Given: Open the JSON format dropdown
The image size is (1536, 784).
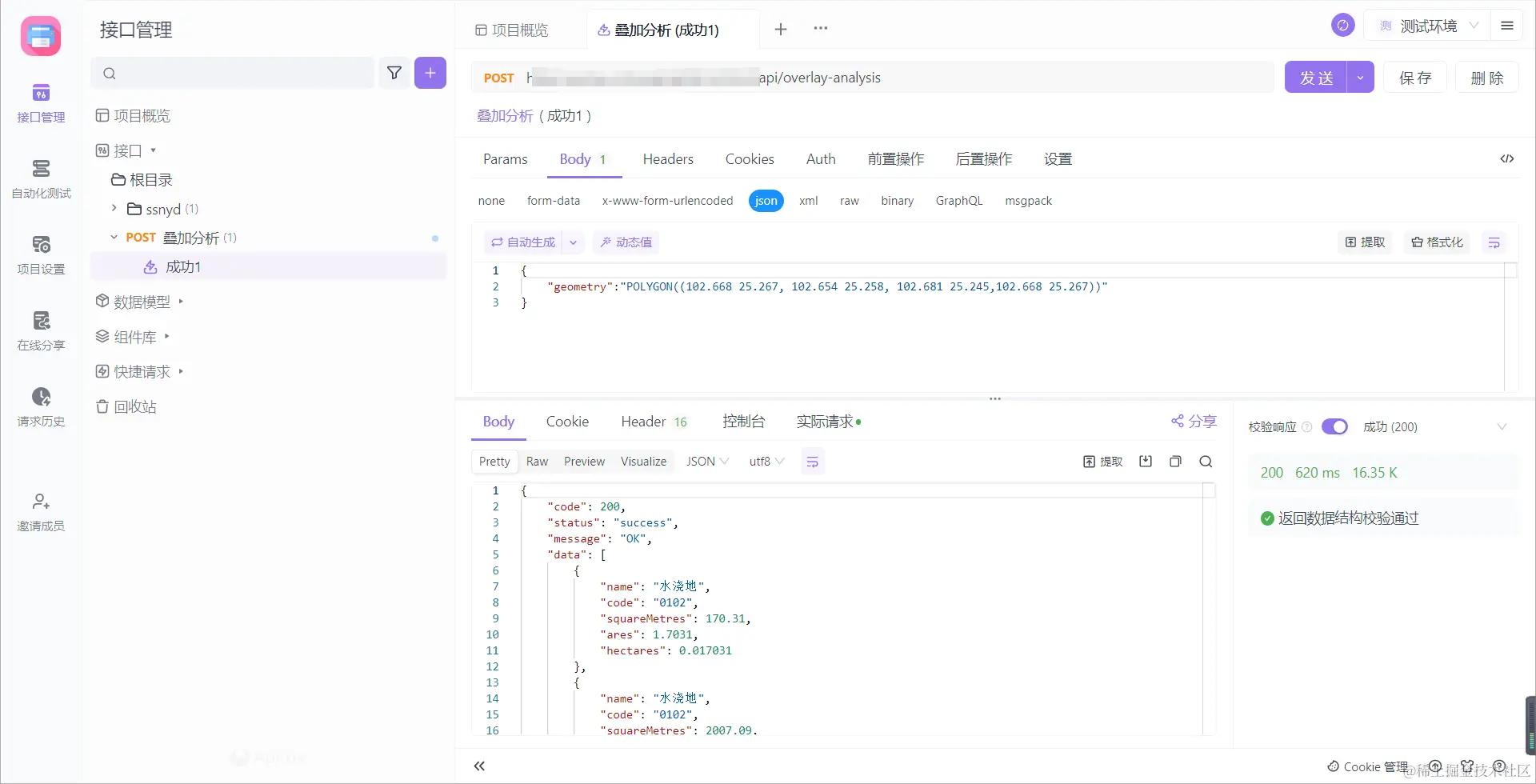Looking at the screenshot, I should pyautogui.click(x=707, y=462).
